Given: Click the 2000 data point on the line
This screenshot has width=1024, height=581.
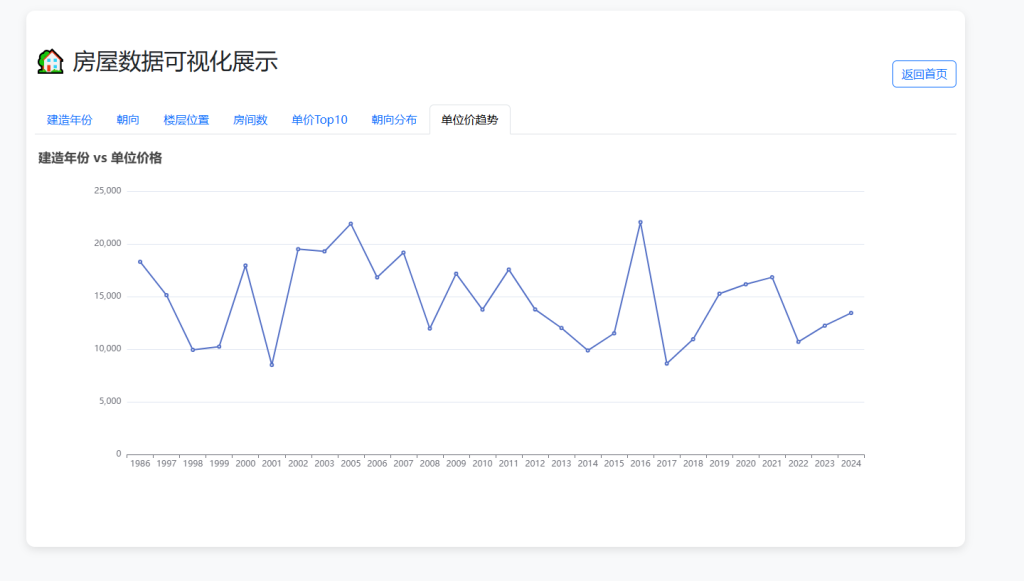Looking at the screenshot, I should 245,265.
